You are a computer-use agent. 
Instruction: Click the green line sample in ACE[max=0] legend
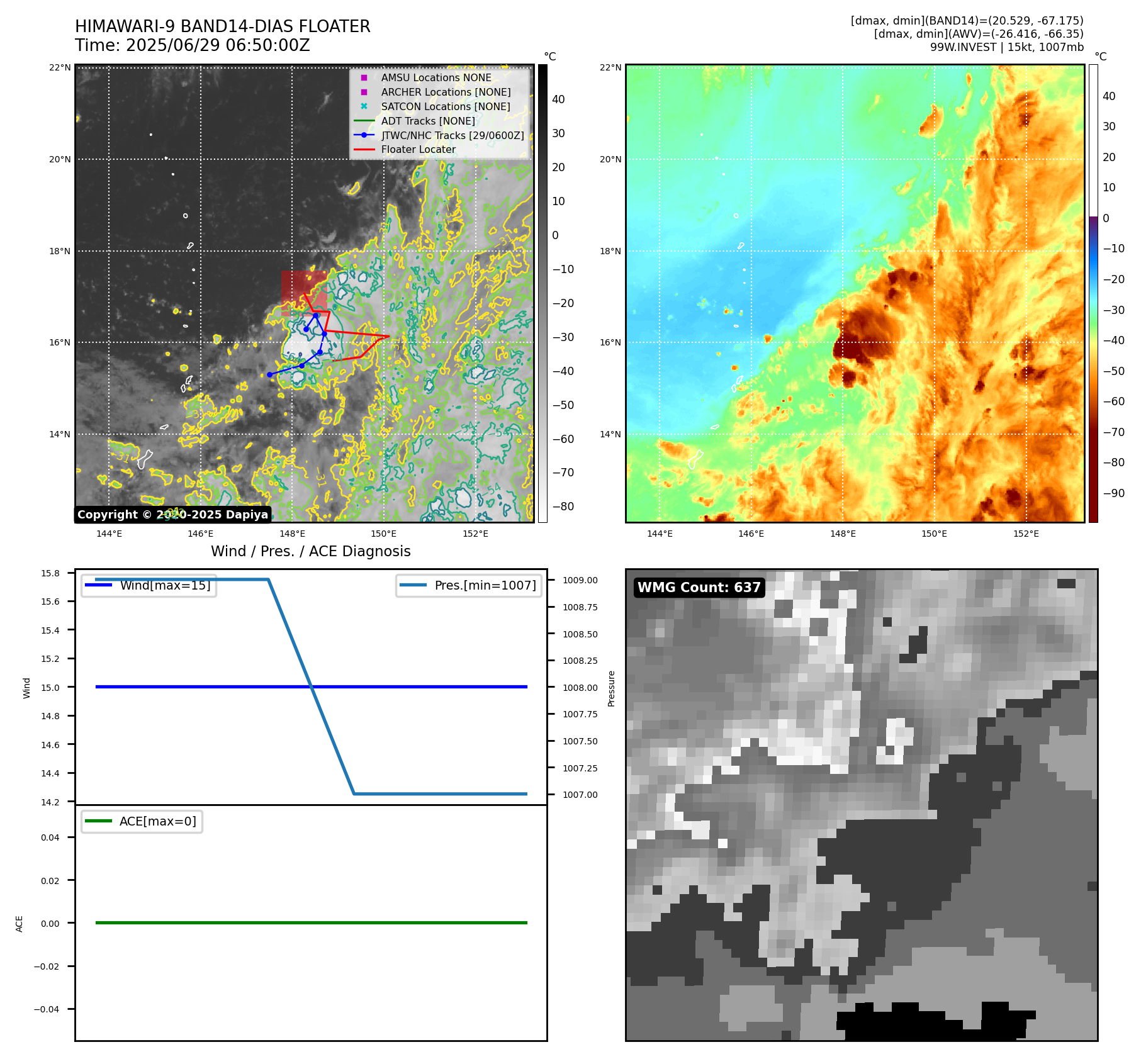(x=98, y=821)
